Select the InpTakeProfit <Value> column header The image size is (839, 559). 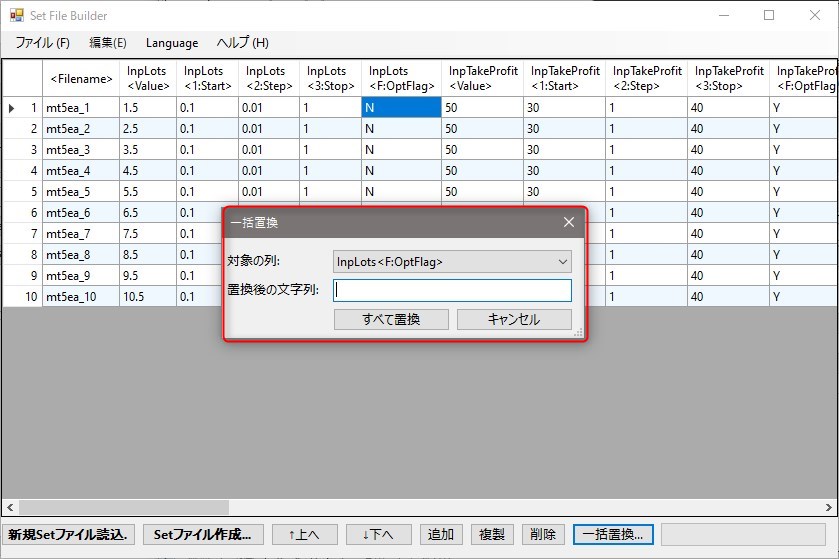tap(482, 78)
